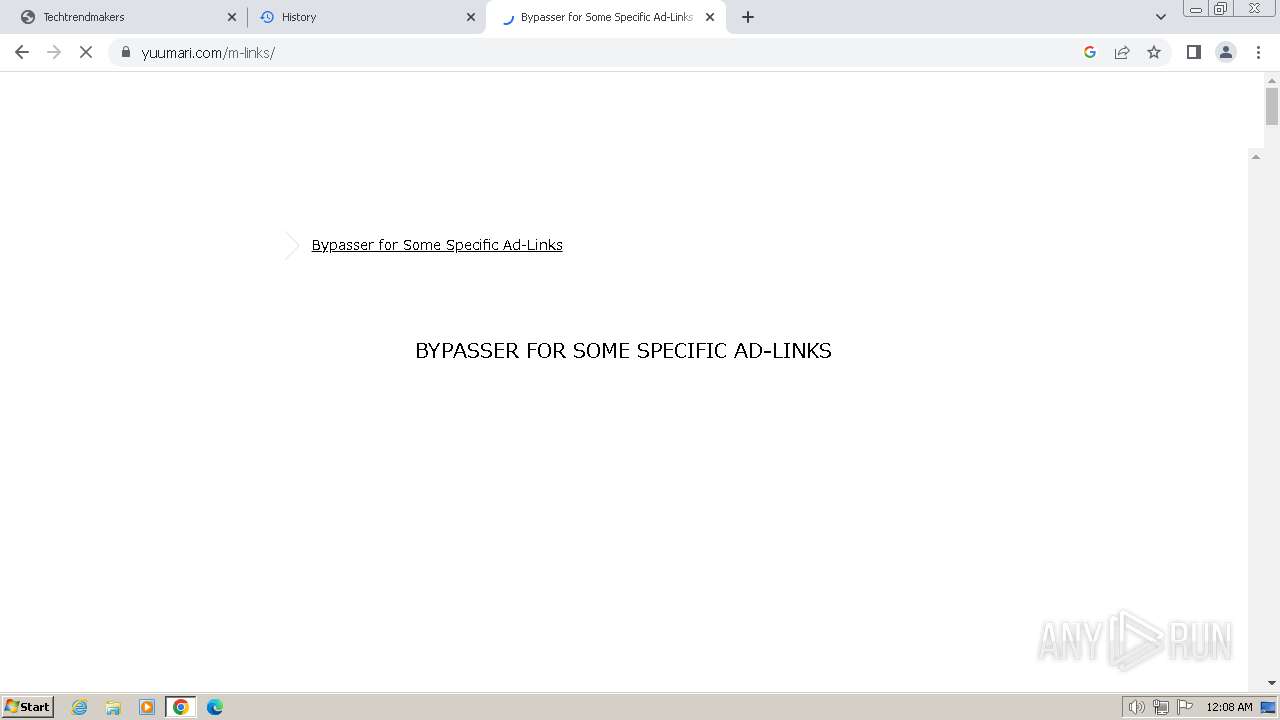Open the Action Center flag icon
Image resolution: width=1280 pixels, height=720 pixels.
tap(1185, 707)
